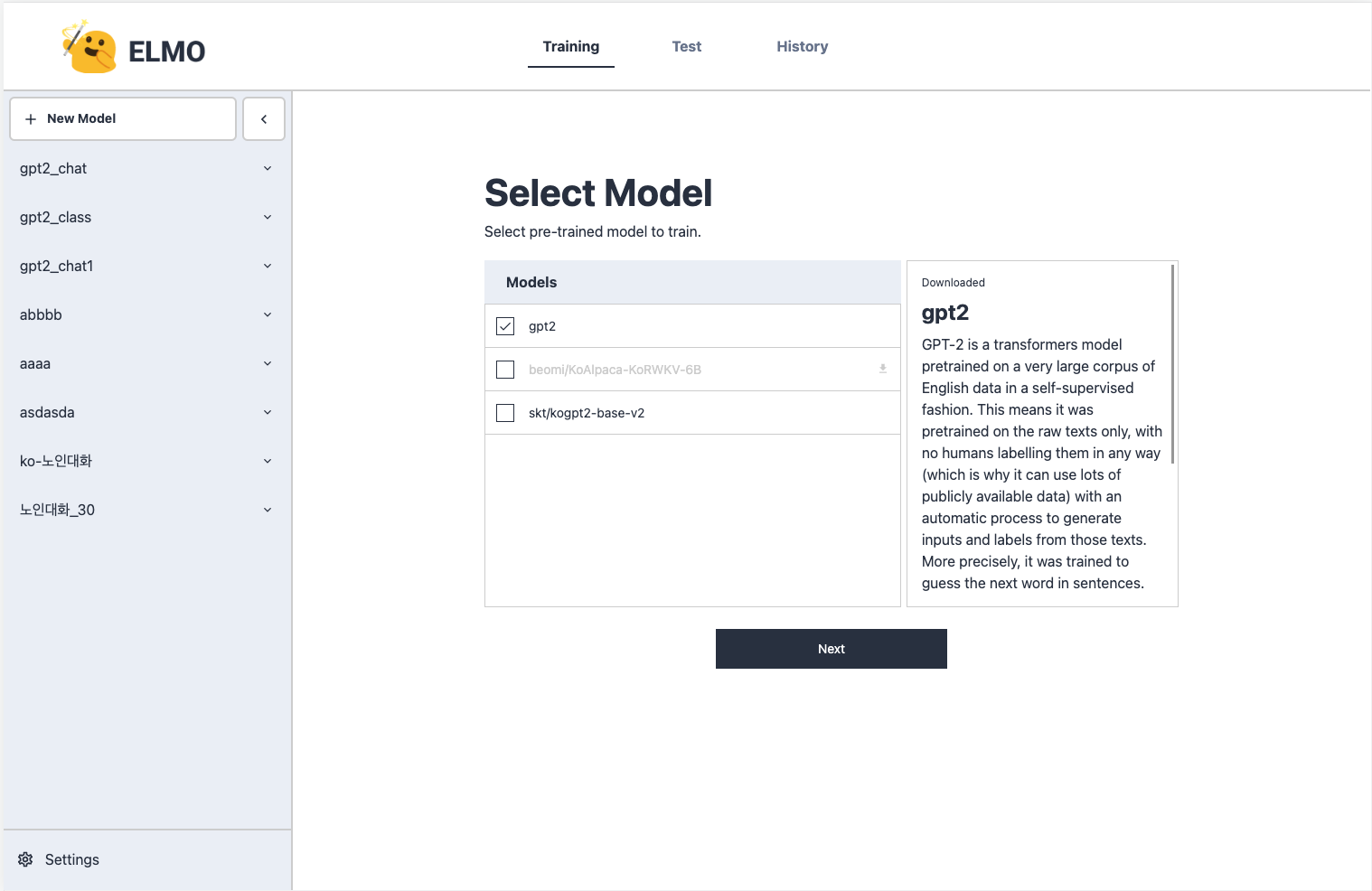
Task: Collapse the sidebar with the left arrow icon
Action: click(x=263, y=118)
